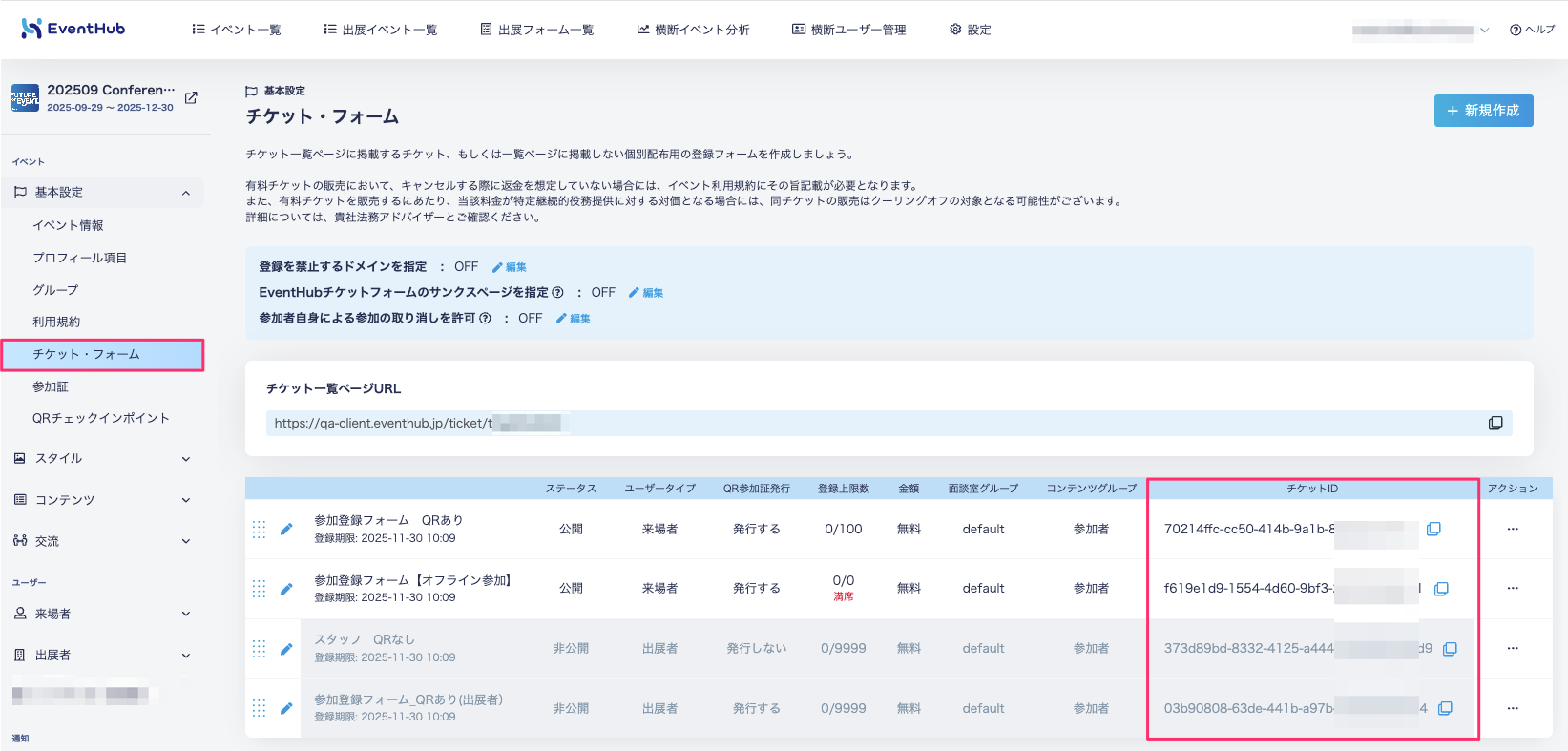
Task: Open 横断イベント分析 in top navigation
Action: (693, 30)
